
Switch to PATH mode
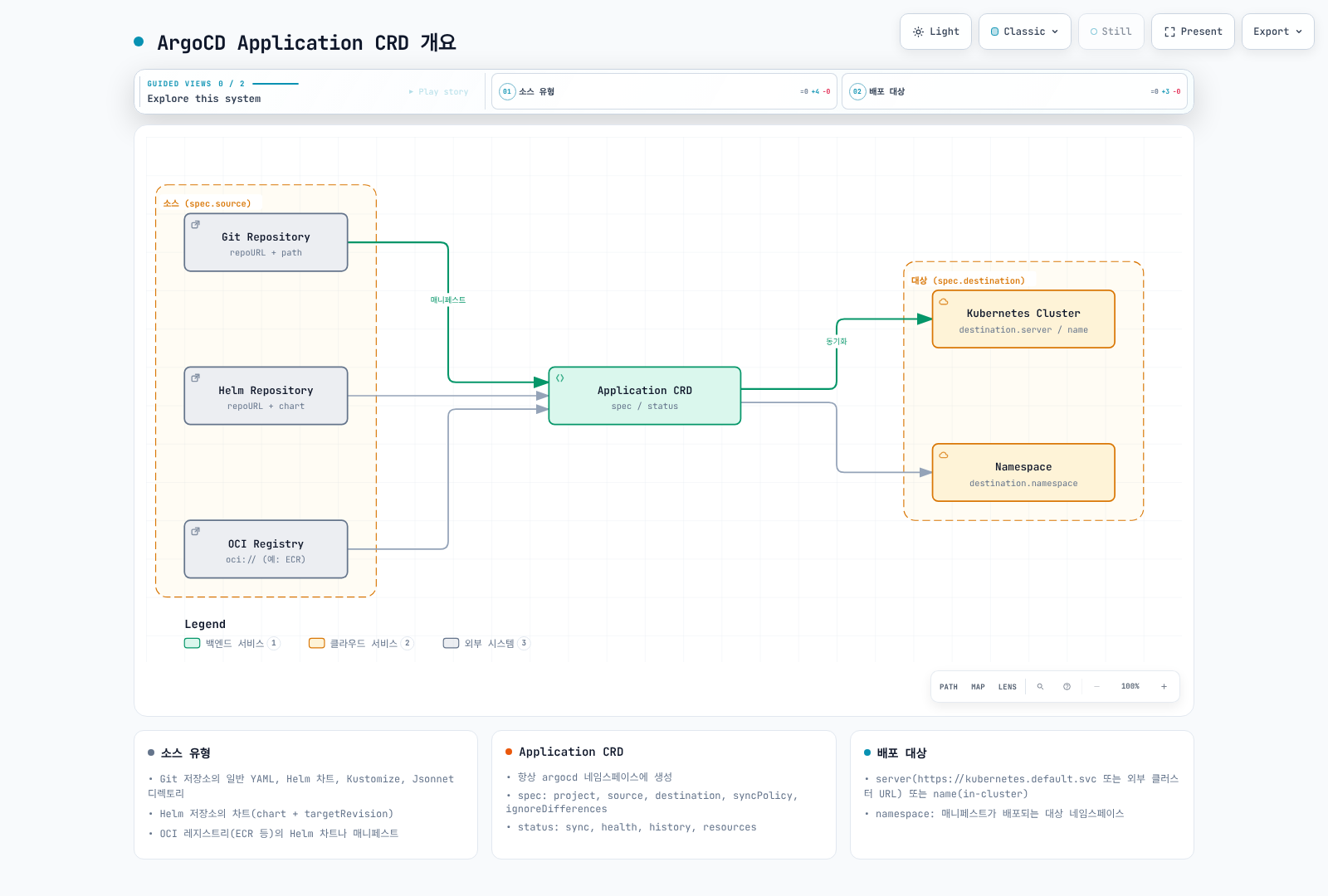[949, 687]
